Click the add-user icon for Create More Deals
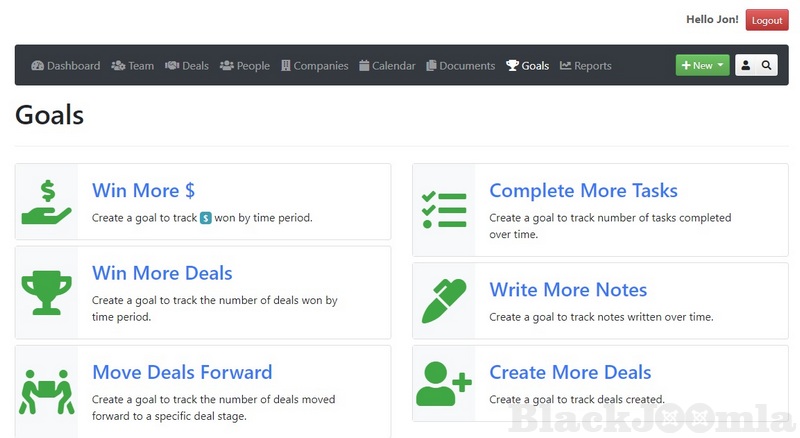The image size is (800, 438). click(x=444, y=384)
